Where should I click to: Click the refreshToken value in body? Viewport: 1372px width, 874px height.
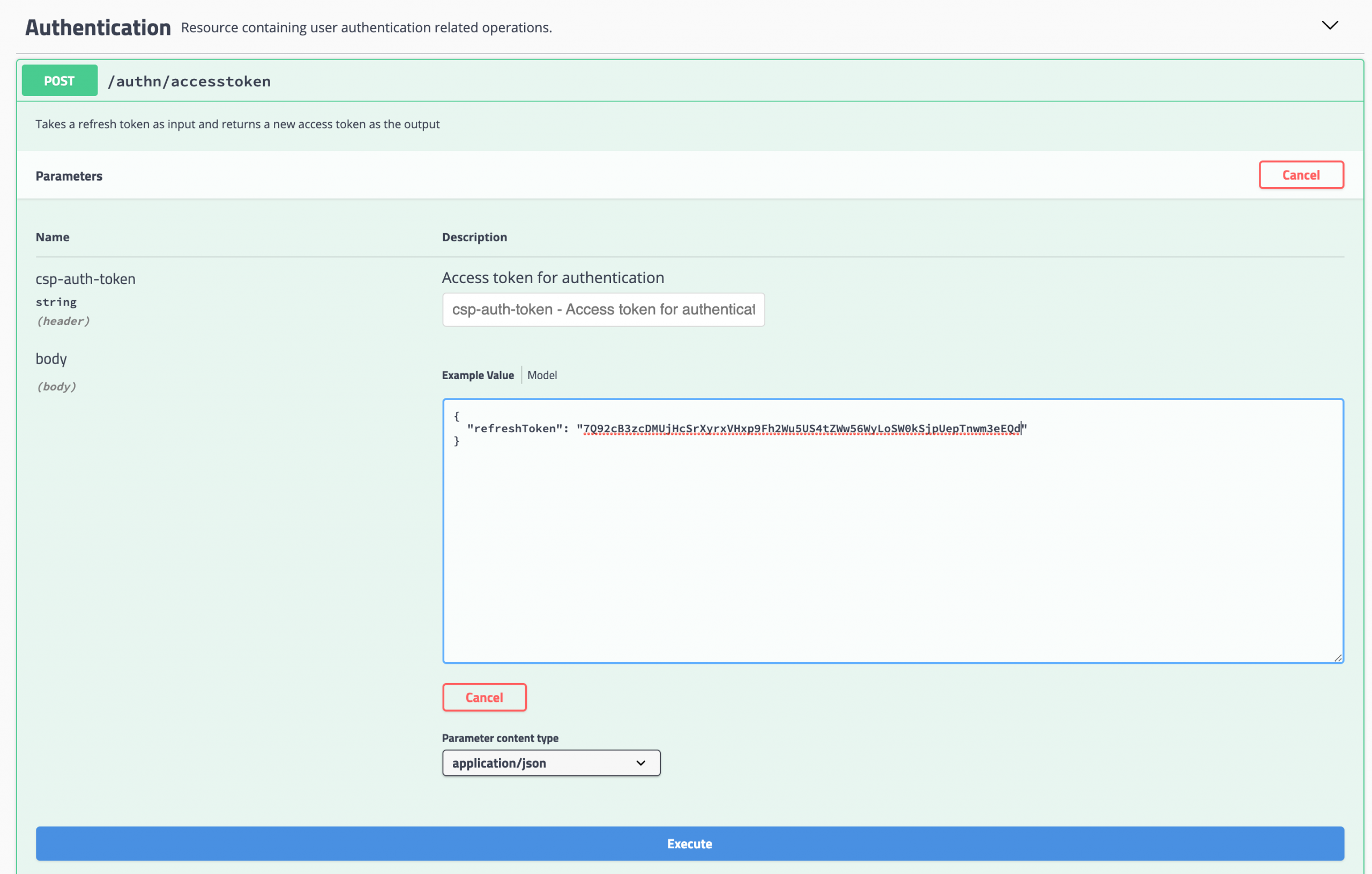tap(801, 429)
